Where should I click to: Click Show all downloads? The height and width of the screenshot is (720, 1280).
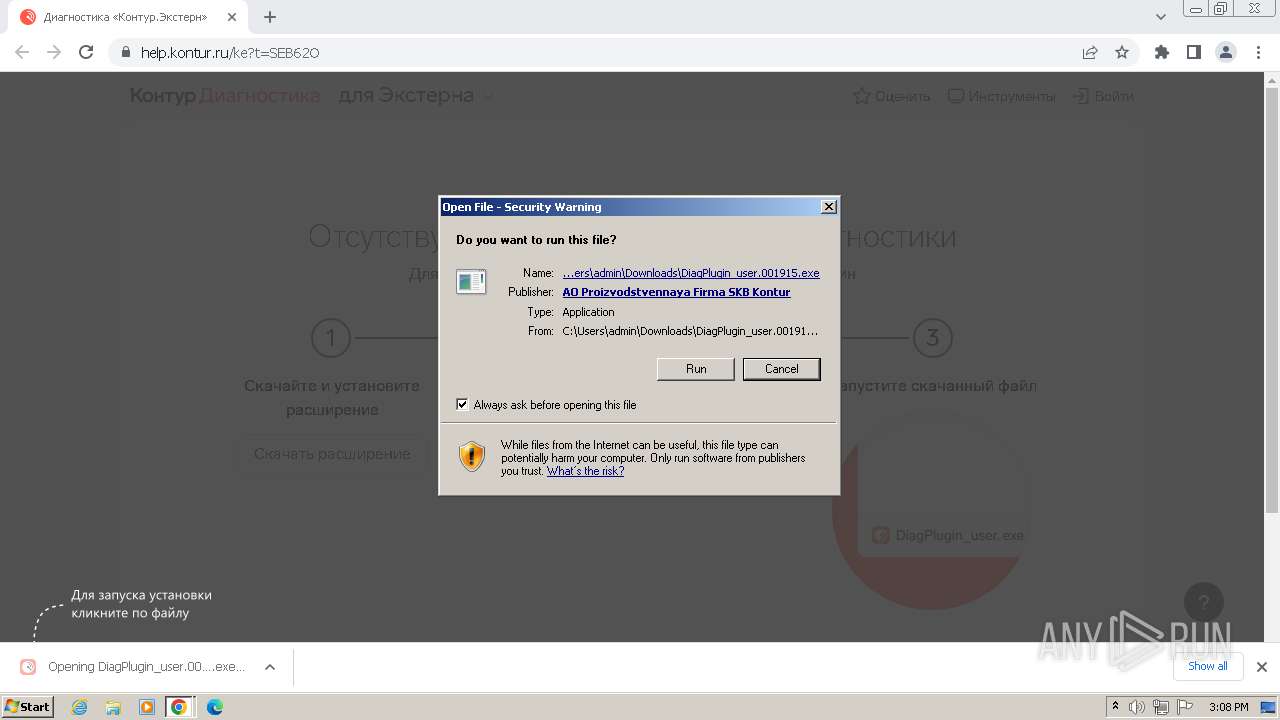pos(1207,666)
